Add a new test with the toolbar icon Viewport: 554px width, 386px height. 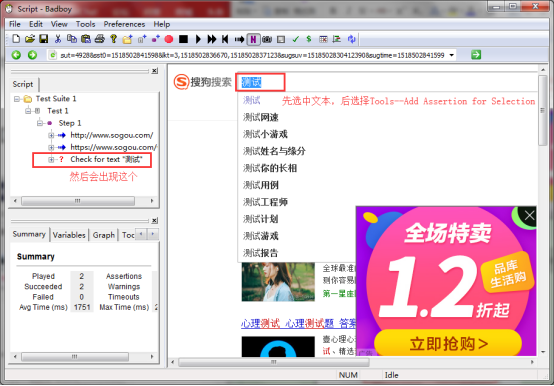pyautogui.click(x=142, y=39)
